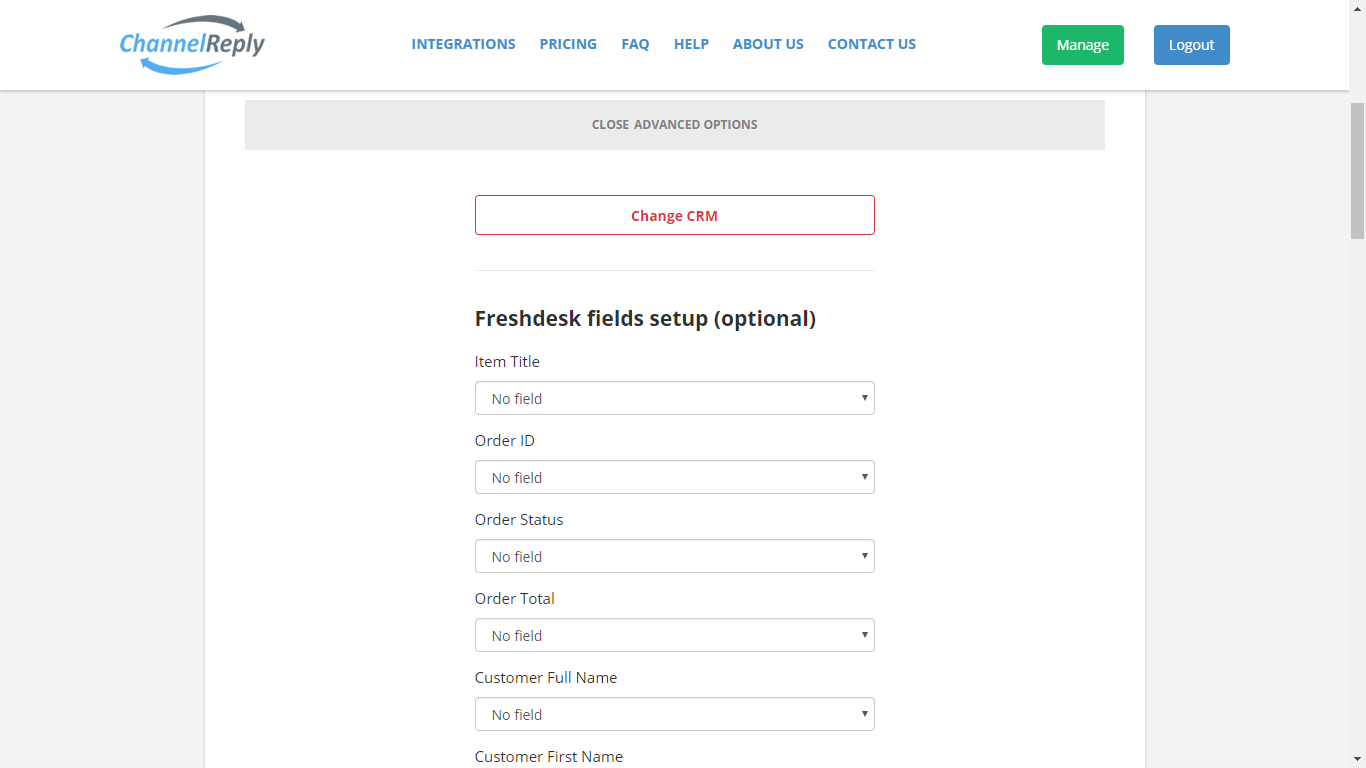Open the Order ID field dropdown
Viewport: 1366px width, 768px height.
pos(675,477)
